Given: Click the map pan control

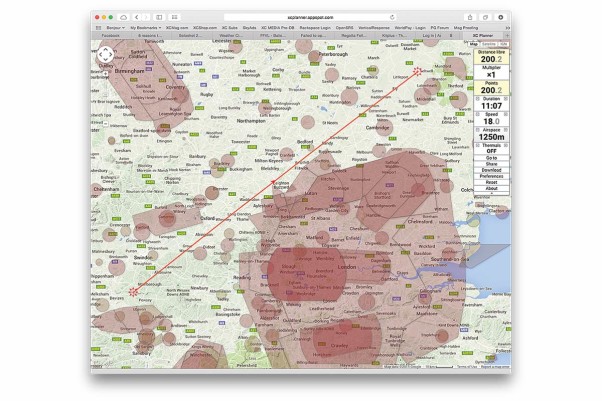Looking at the screenshot, I should coord(105,55).
